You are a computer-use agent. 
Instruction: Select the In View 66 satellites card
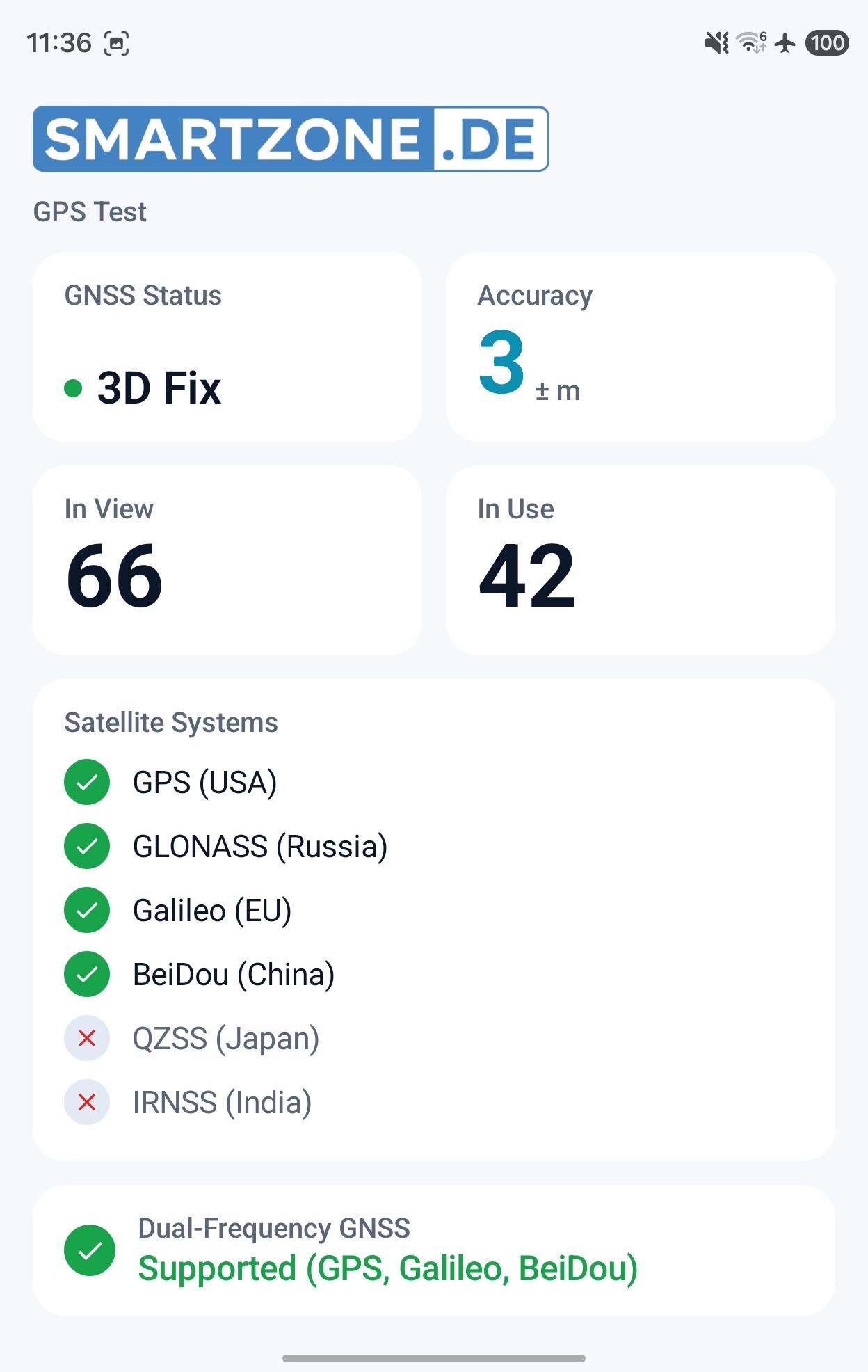(x=227, y=560)
